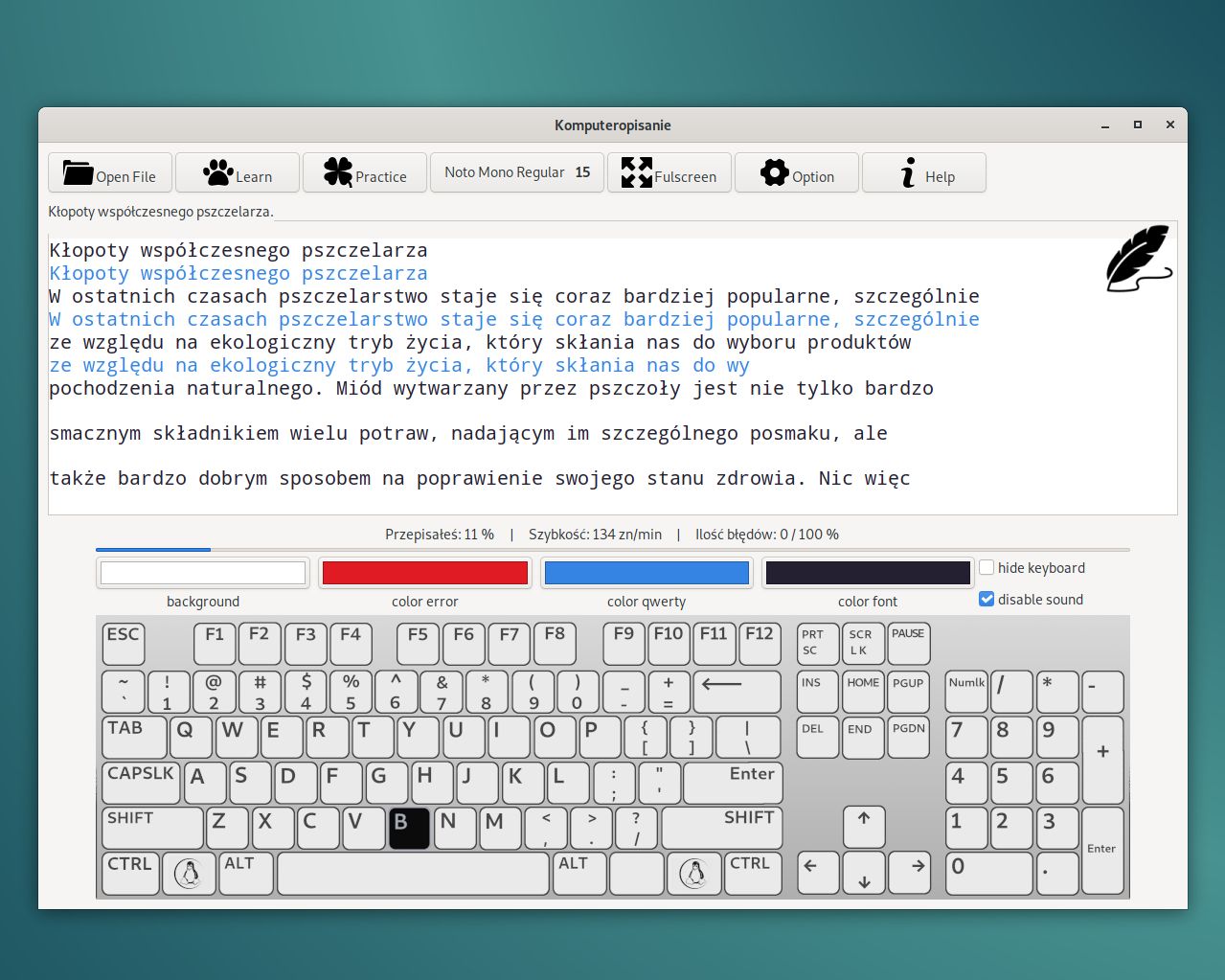
Task: Click left Tux penguin key on keyboard
Action: (189, 874)
